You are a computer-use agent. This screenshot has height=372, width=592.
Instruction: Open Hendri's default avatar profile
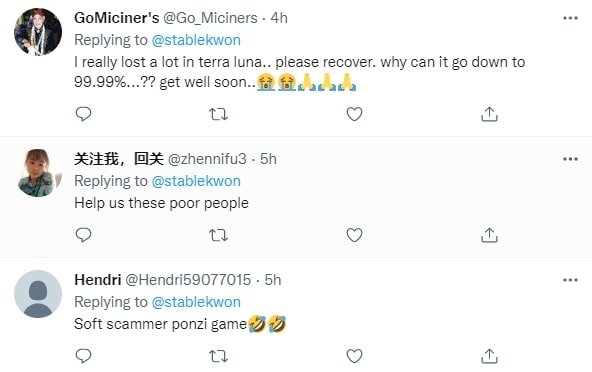point(38,294)
